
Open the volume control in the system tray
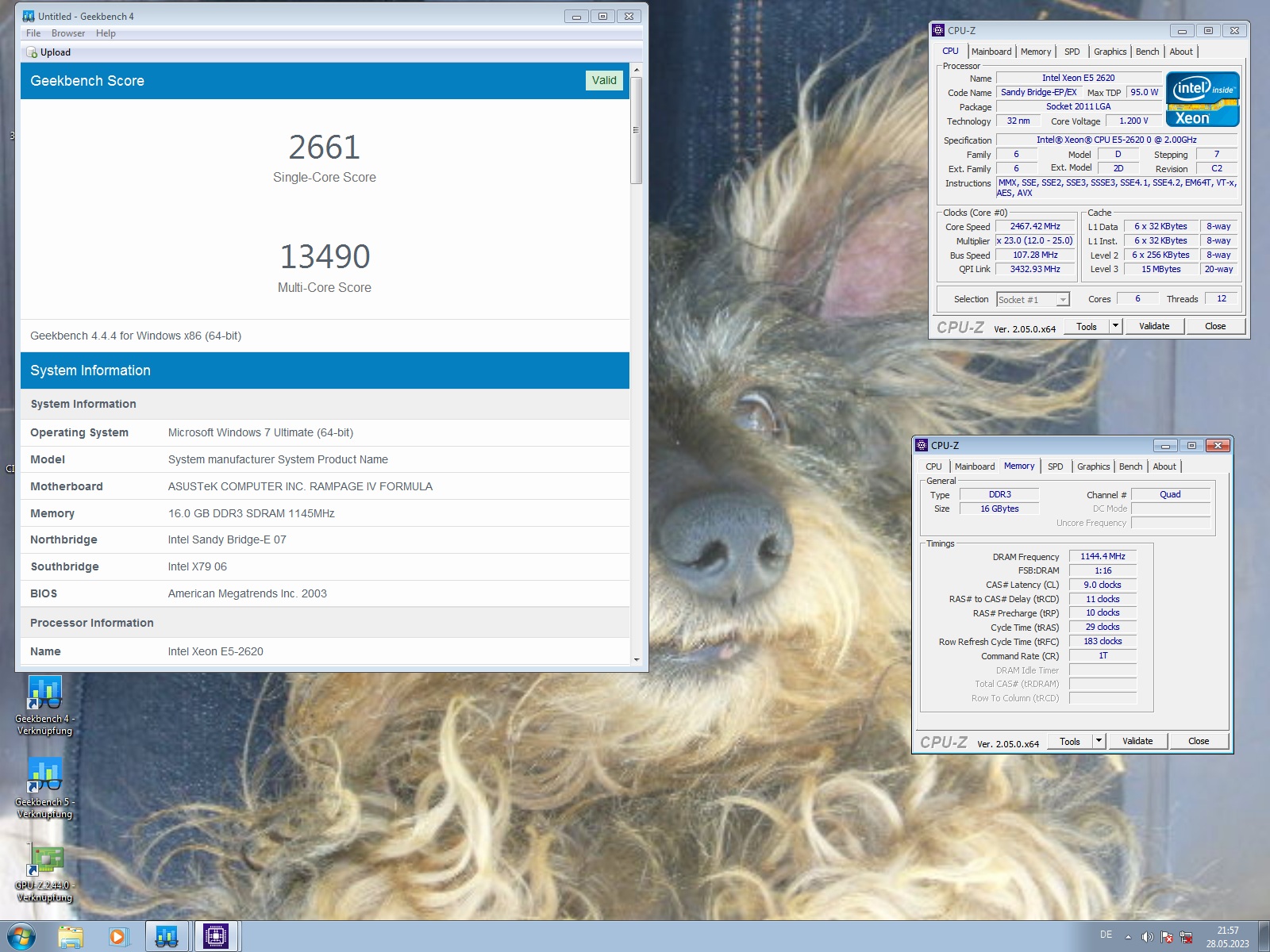coord(1147,937)
